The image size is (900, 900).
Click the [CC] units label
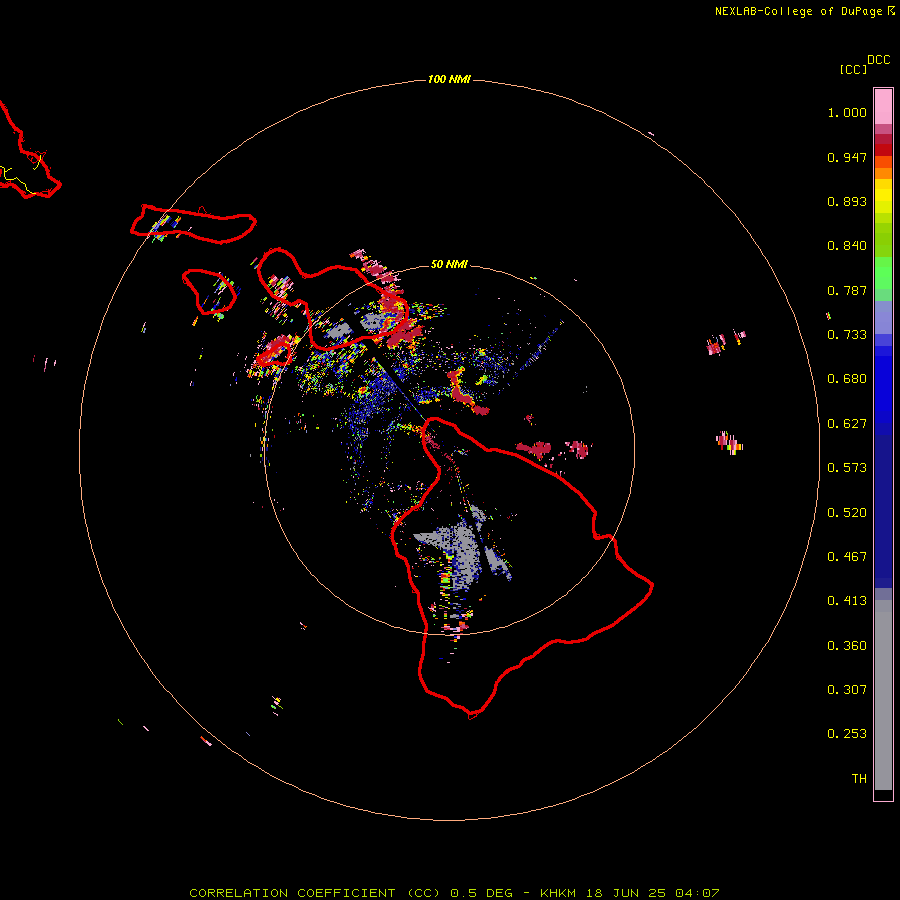coord(853,69)
